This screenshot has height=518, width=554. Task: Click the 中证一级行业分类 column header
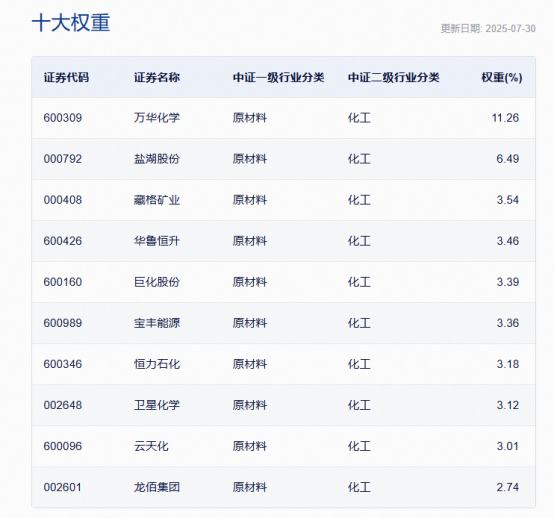tap(278, 77)
